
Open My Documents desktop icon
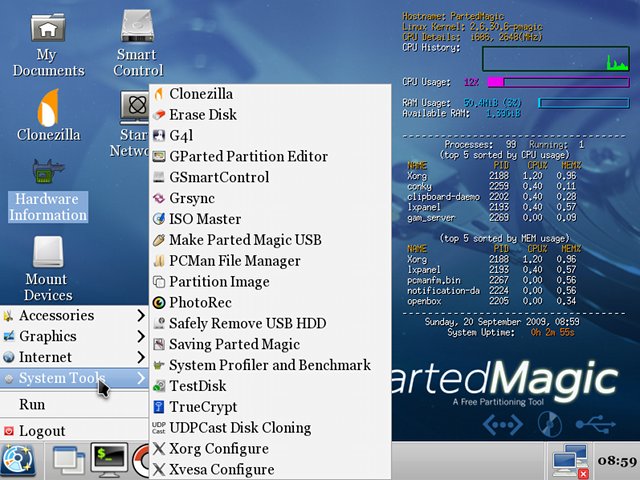[x=48, y=45]
